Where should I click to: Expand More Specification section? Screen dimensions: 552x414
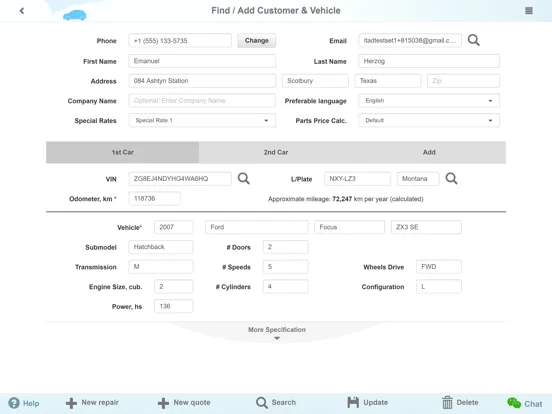[277, 333]
